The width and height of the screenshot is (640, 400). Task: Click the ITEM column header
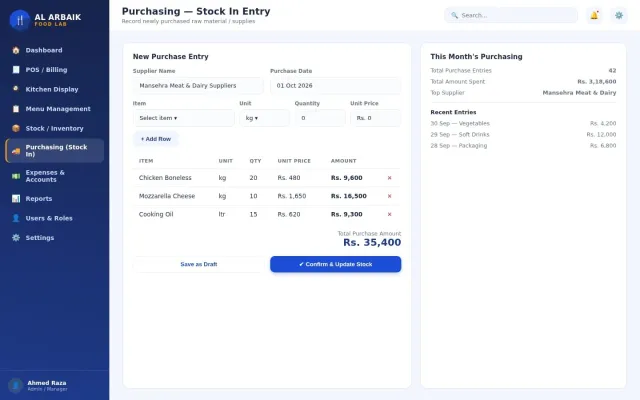[x=146, y=161]
